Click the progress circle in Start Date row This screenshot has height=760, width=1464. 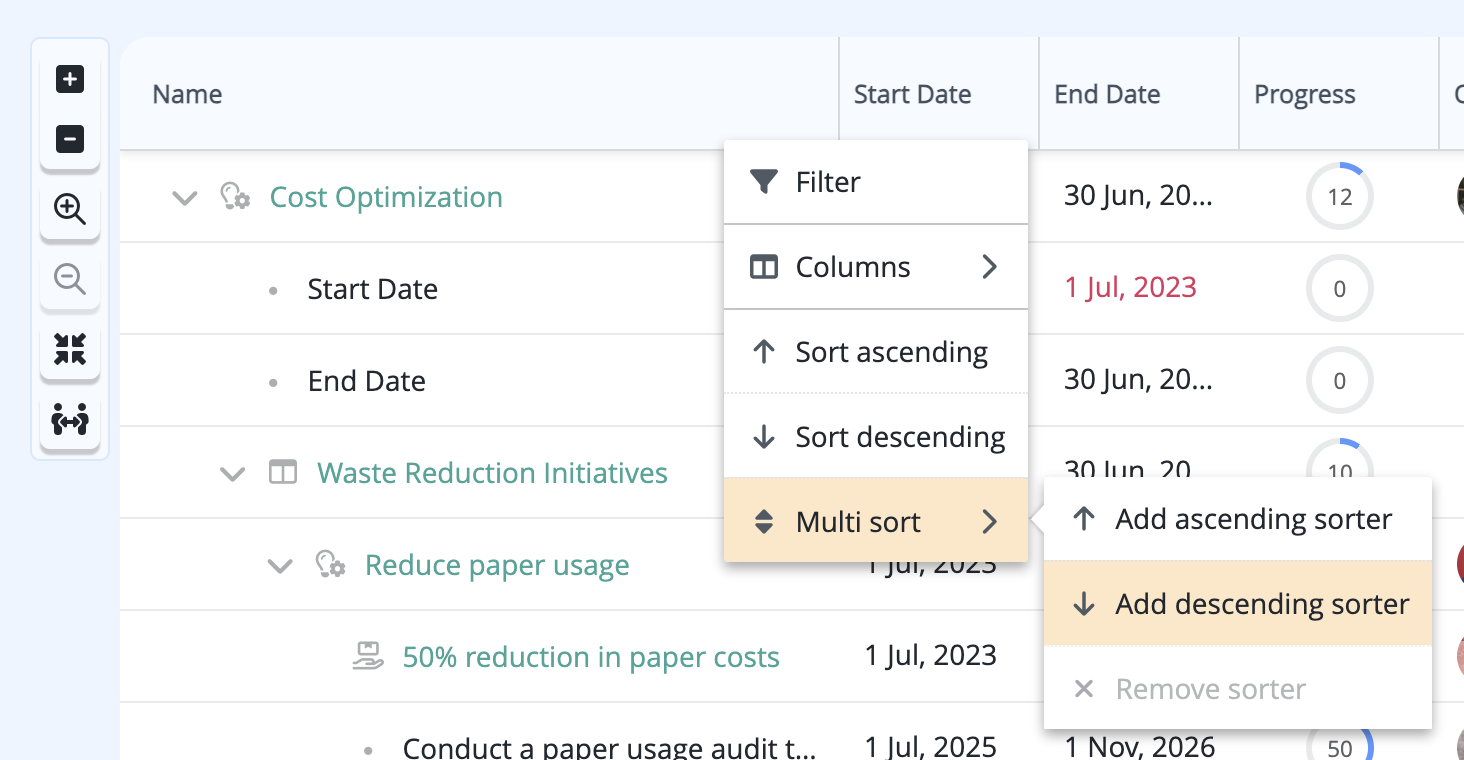[1340, 288]
